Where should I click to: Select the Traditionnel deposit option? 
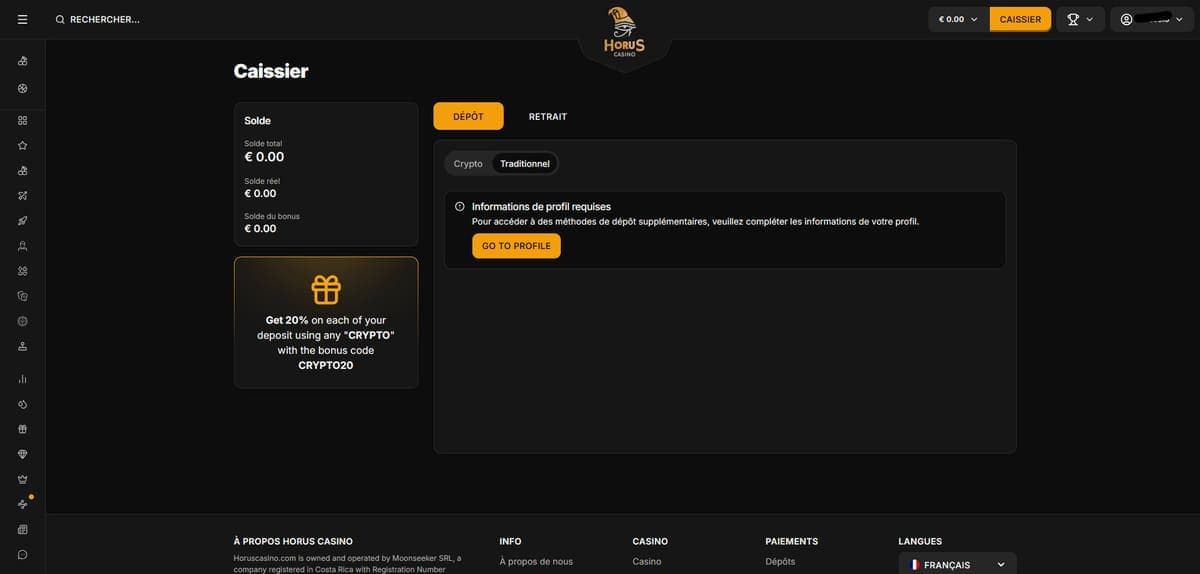pyautogui.click(x=525, y=163)
